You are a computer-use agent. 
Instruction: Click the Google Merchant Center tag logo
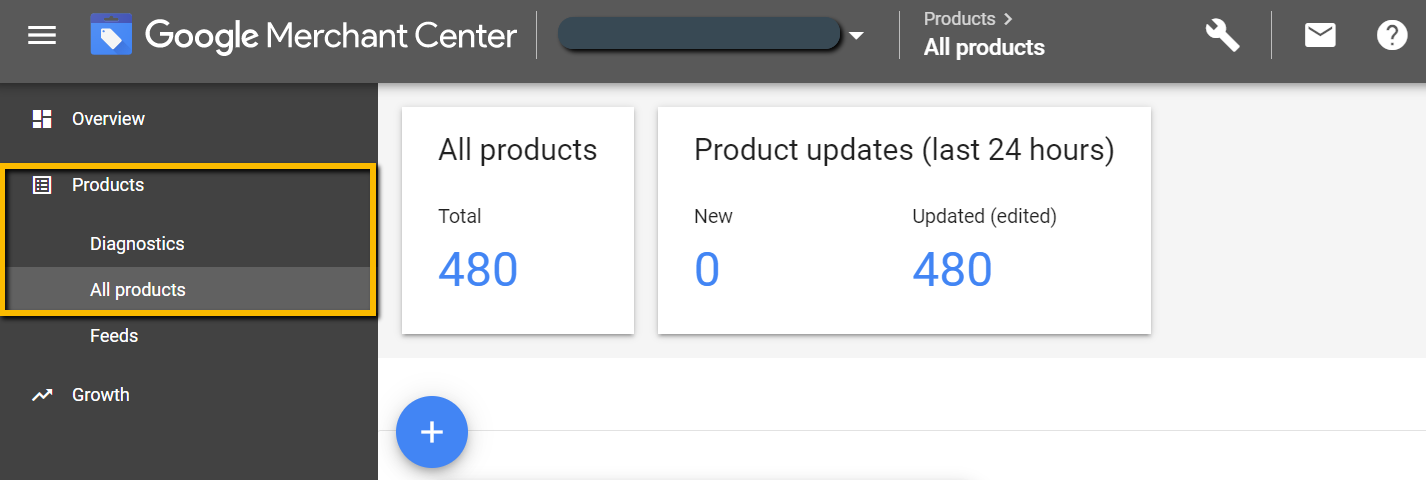111,36
